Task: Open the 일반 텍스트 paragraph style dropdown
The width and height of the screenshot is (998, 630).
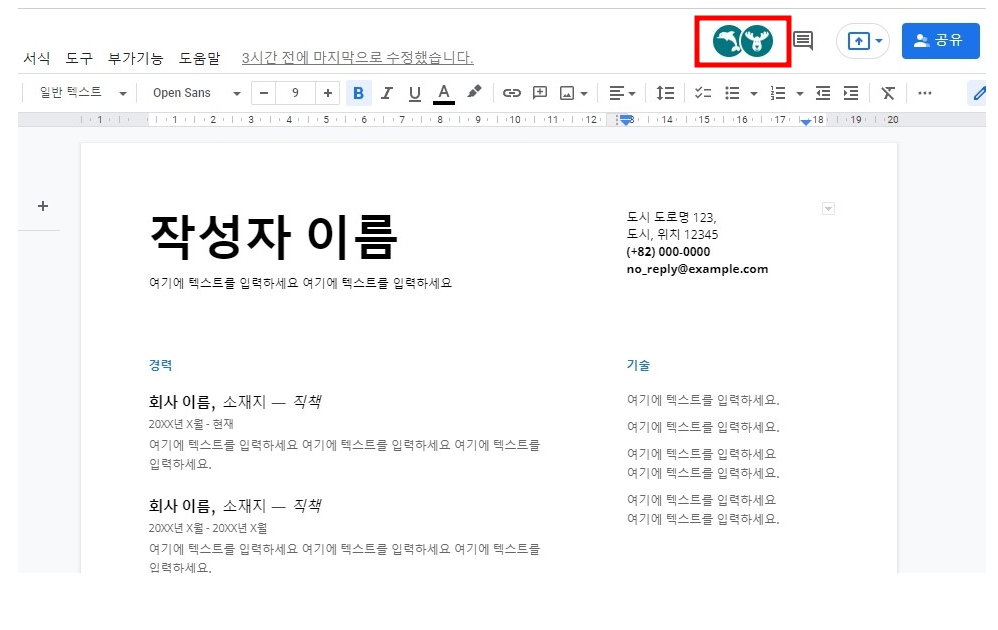Action: (83, 93)
